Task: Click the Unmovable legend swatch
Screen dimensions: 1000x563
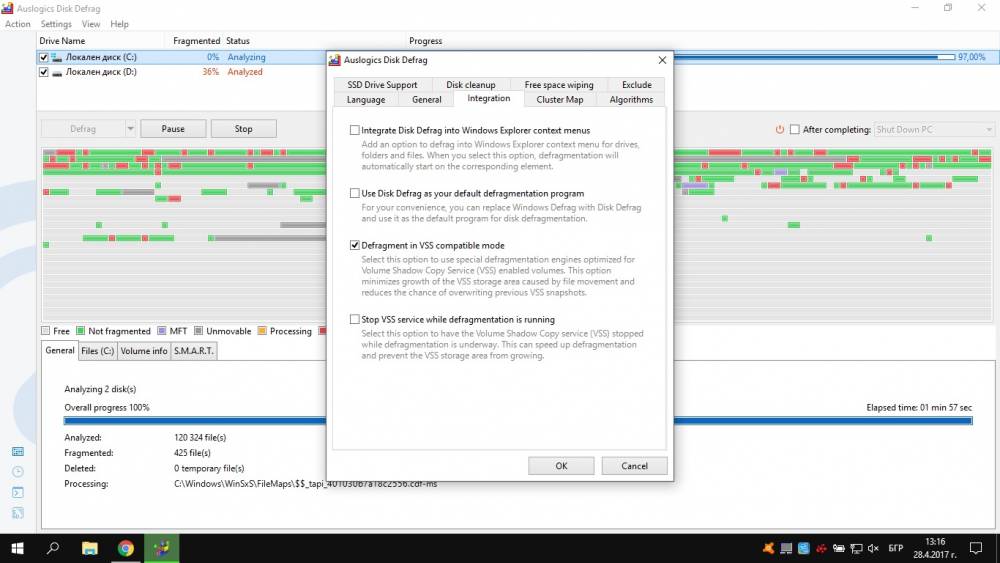Action: [x=198, y=331]
